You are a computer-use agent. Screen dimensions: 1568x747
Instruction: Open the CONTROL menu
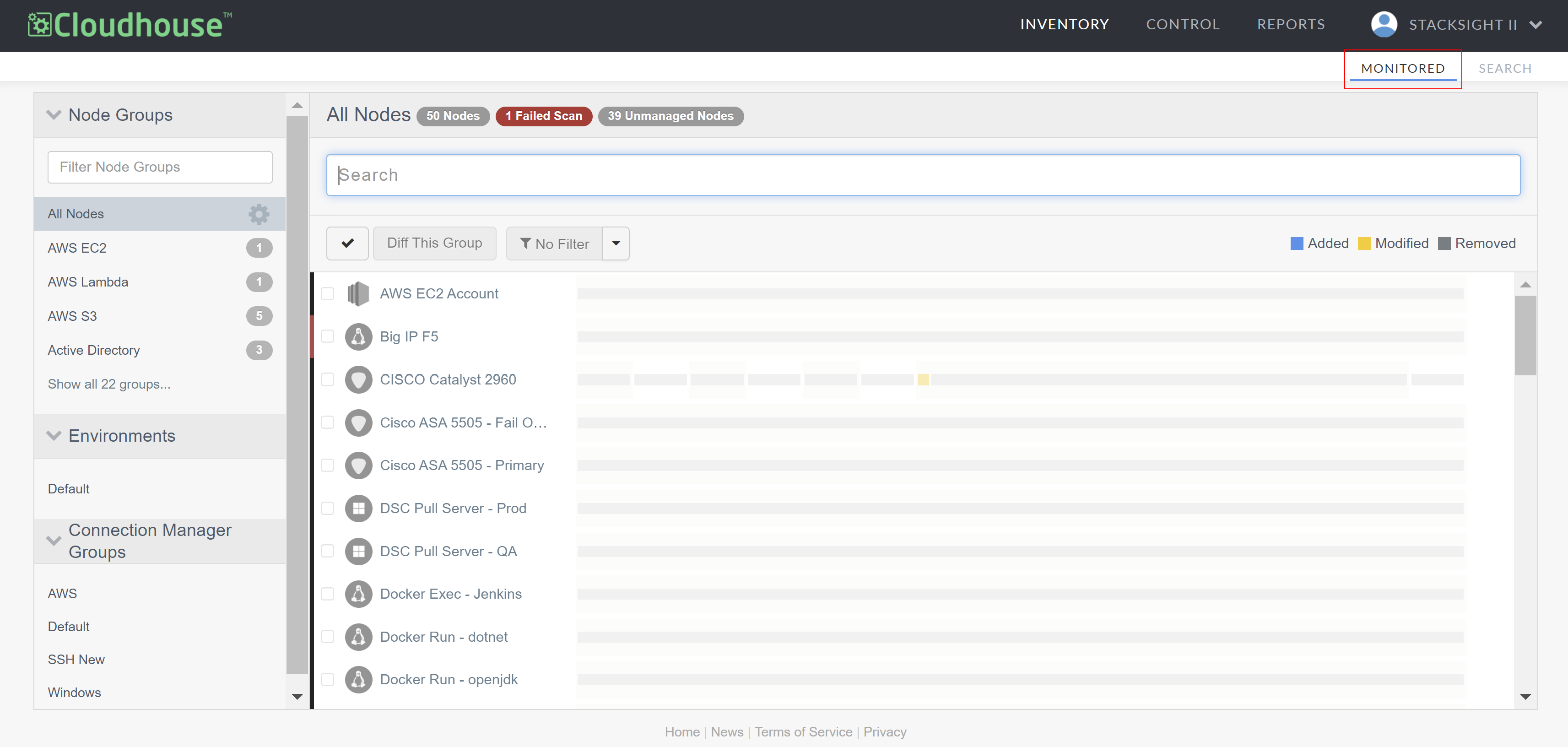(x=1183, y=24)
